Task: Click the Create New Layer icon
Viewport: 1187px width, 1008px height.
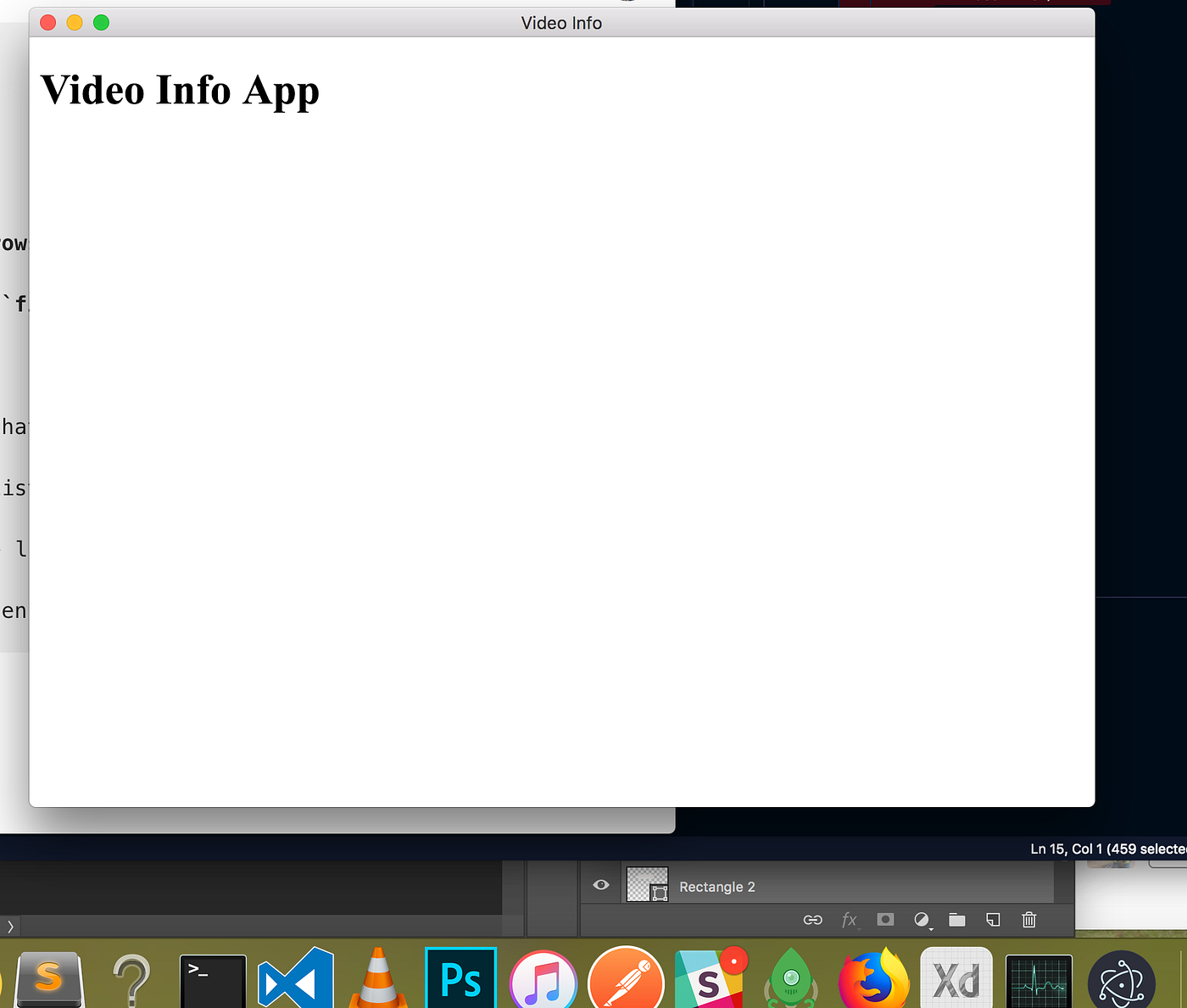Action: pyautogui.click(x=992, y=920)
